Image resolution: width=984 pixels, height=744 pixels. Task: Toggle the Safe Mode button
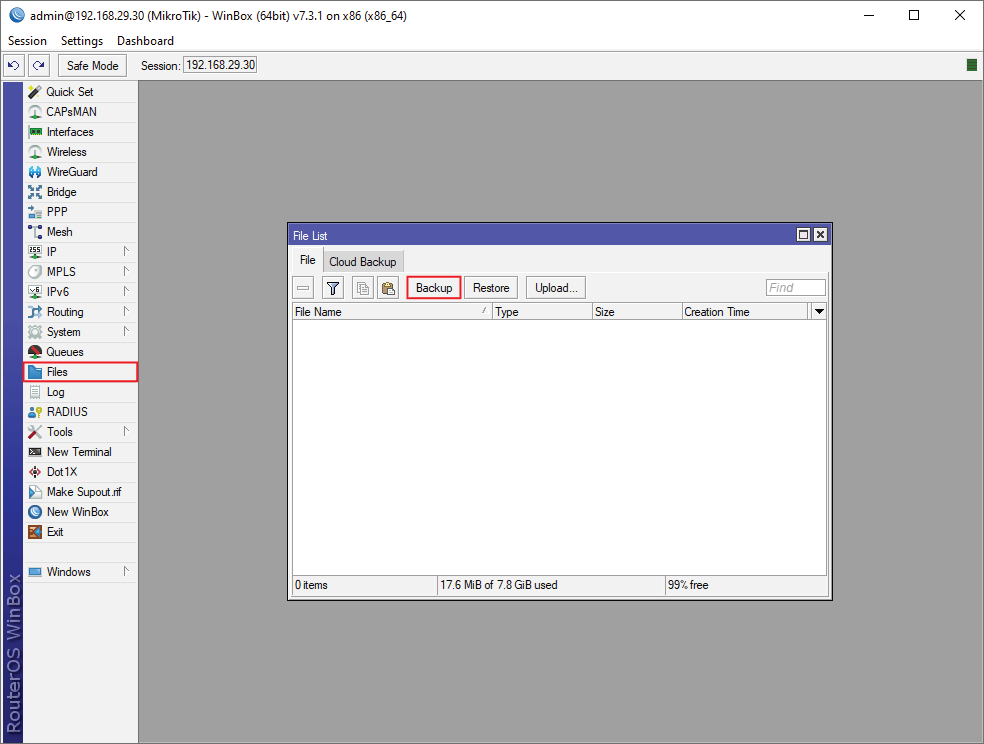click(92, 66)
